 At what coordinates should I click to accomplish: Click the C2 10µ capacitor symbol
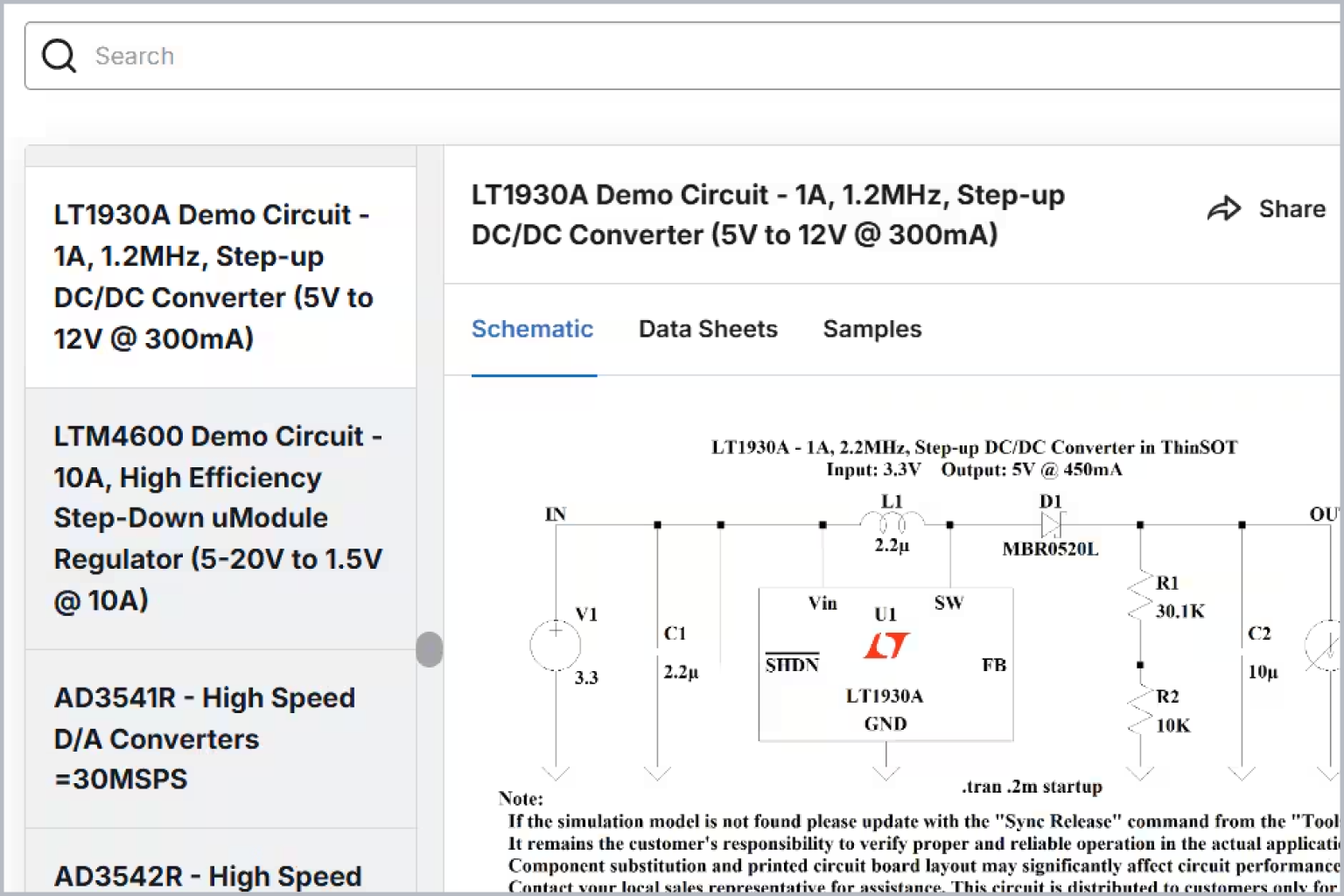(1241, 647)
